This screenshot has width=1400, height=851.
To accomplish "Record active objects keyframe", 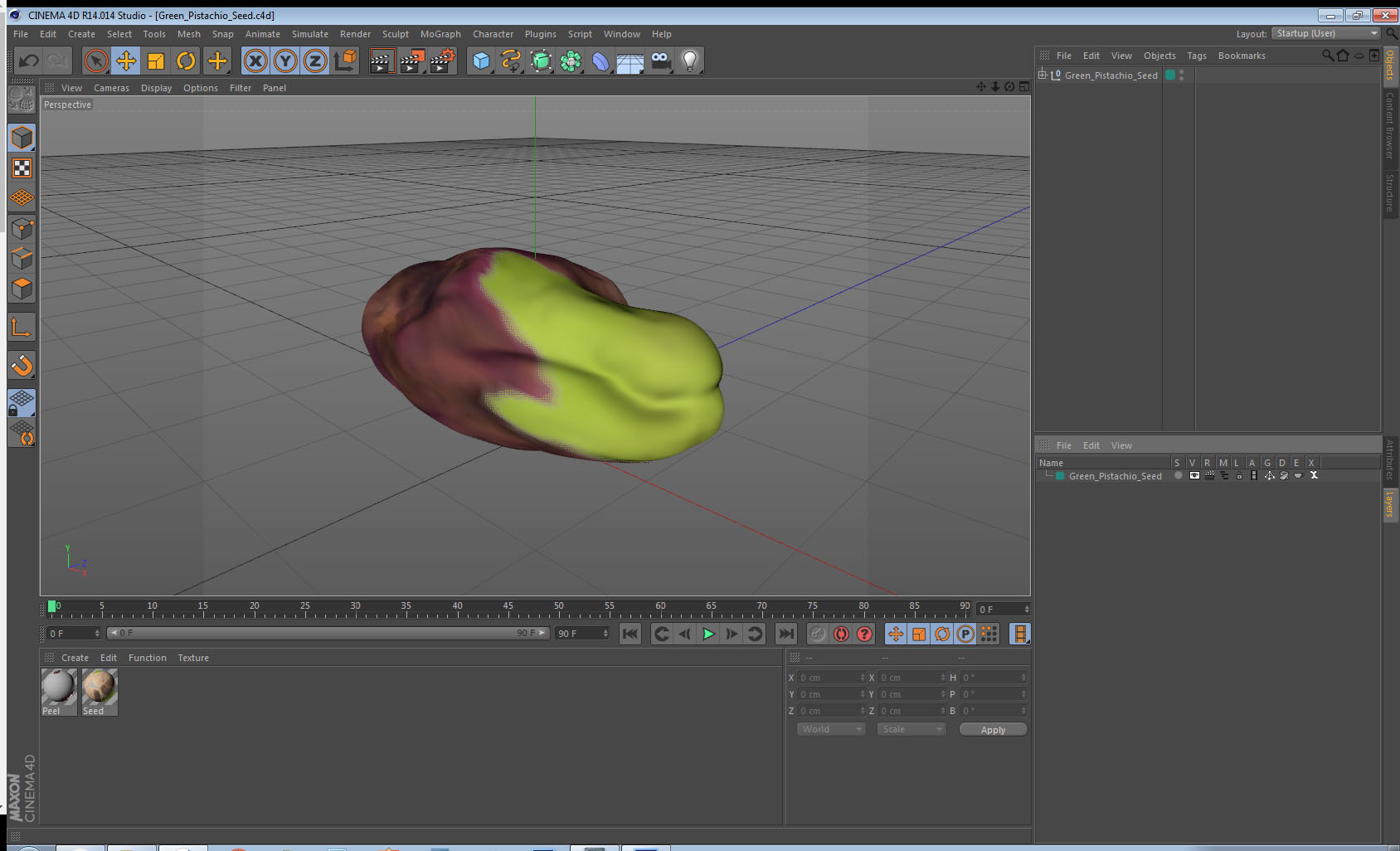I will click(818, 634).
